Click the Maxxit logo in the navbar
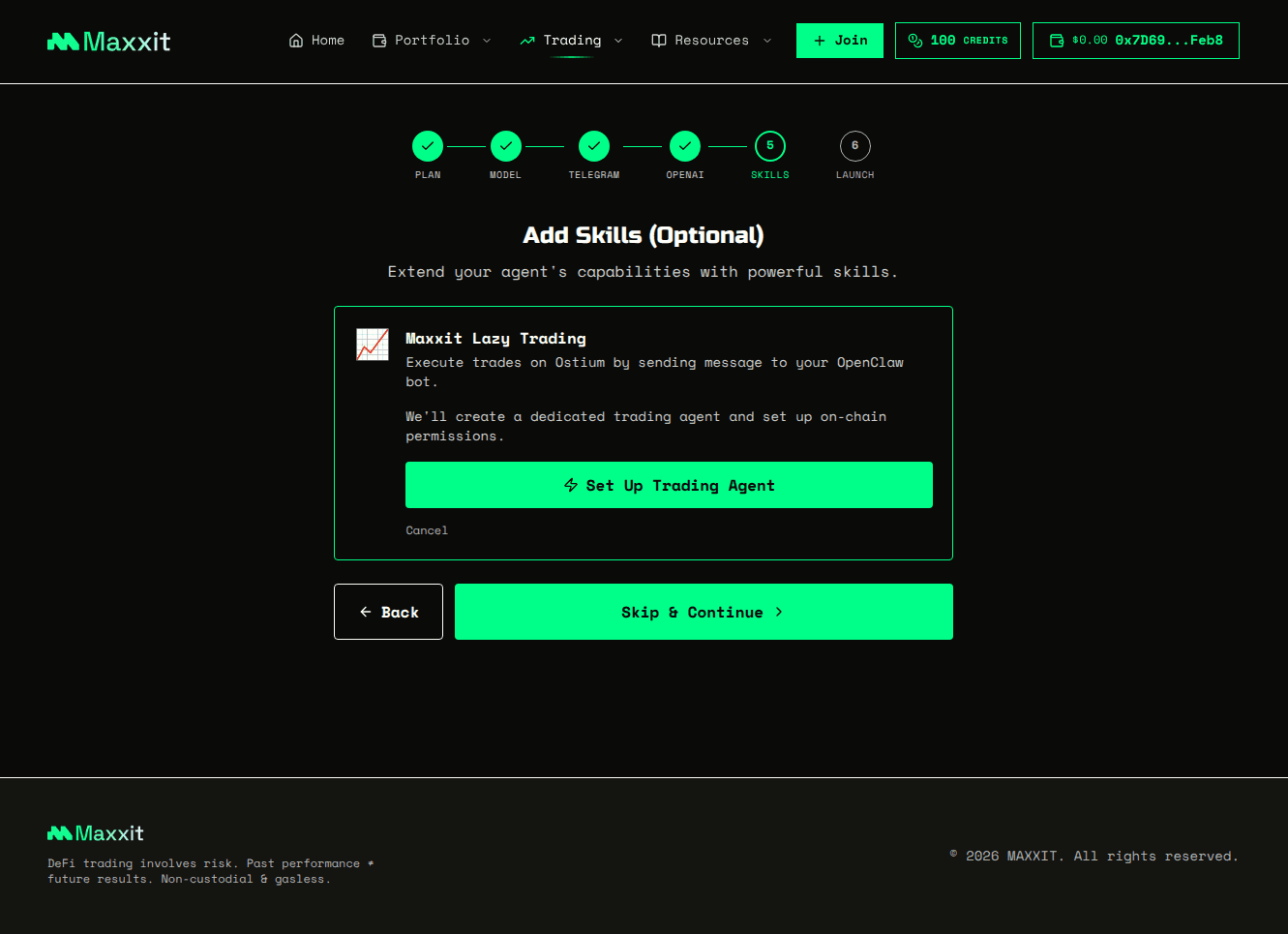Screen dimensions: 1288x934 pos(107,41)
